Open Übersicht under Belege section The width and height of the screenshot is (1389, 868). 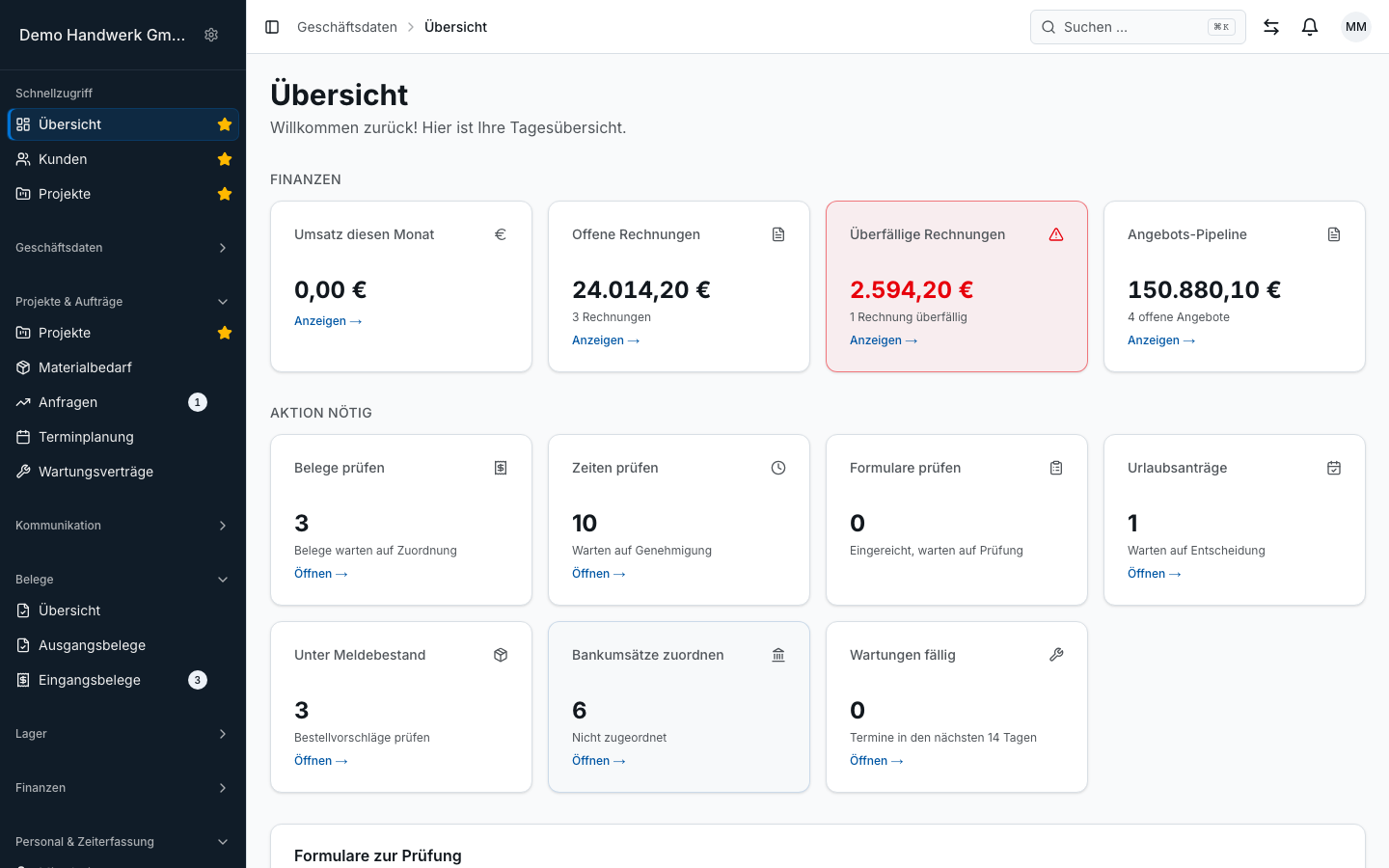[123, 610]
